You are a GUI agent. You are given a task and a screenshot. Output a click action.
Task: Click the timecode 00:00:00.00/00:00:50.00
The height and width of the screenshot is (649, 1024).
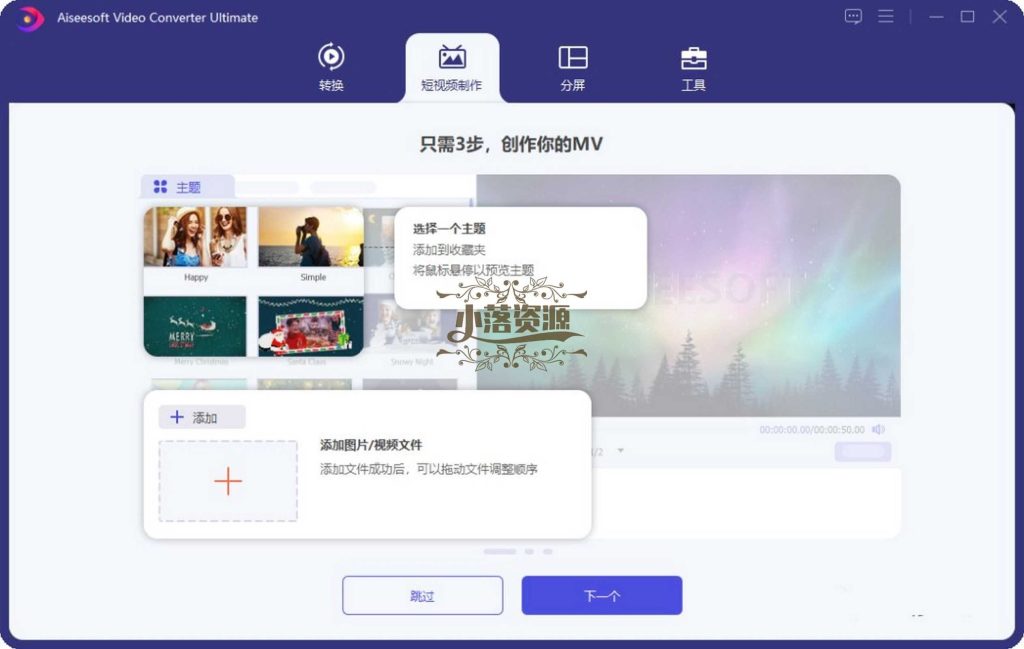pyautogui.click(x=812, y=430)
